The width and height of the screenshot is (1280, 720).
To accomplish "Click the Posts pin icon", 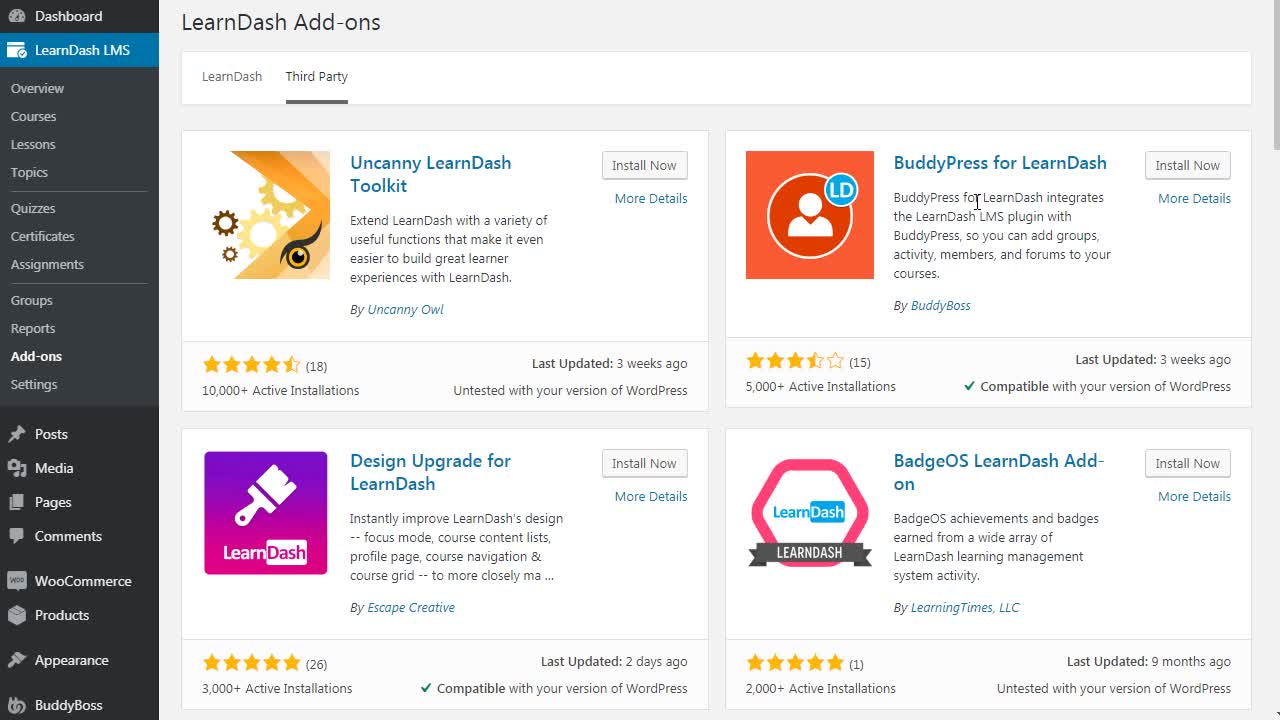I will click(17, 434).
